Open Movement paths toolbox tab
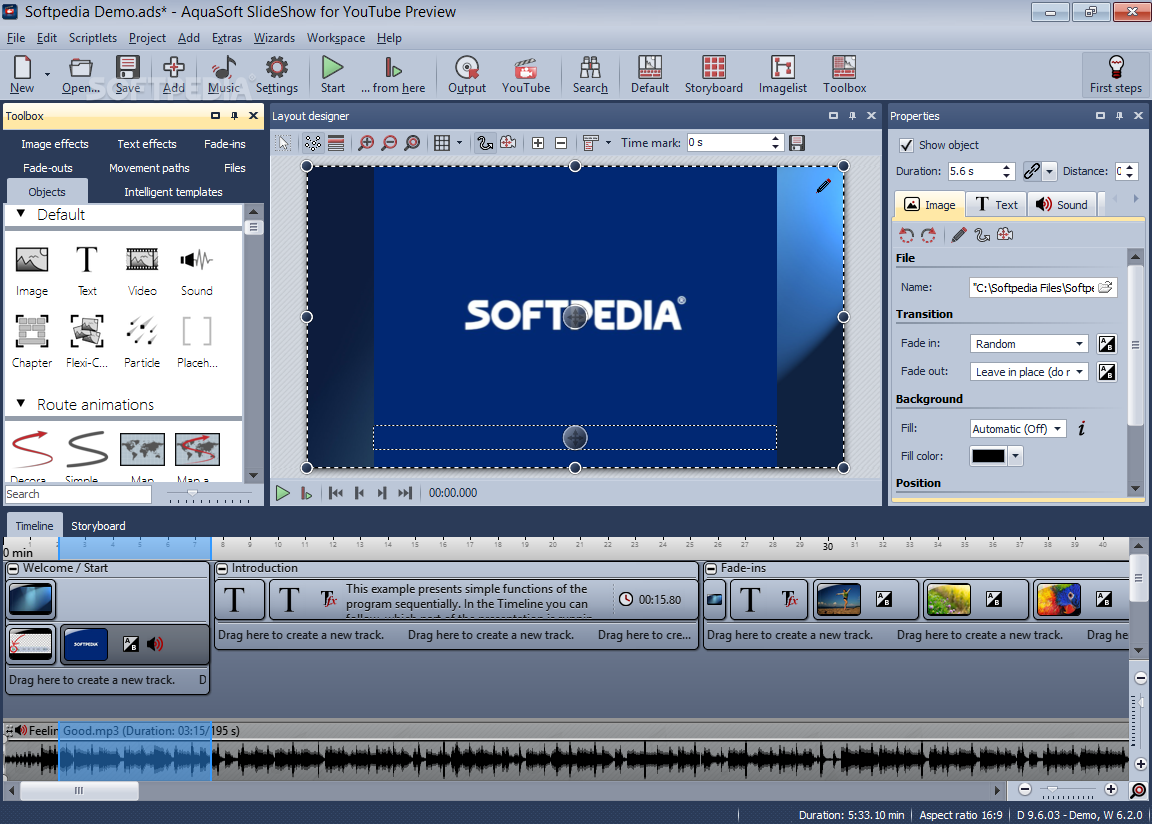The image size is (1152, 824). [149, 168]
